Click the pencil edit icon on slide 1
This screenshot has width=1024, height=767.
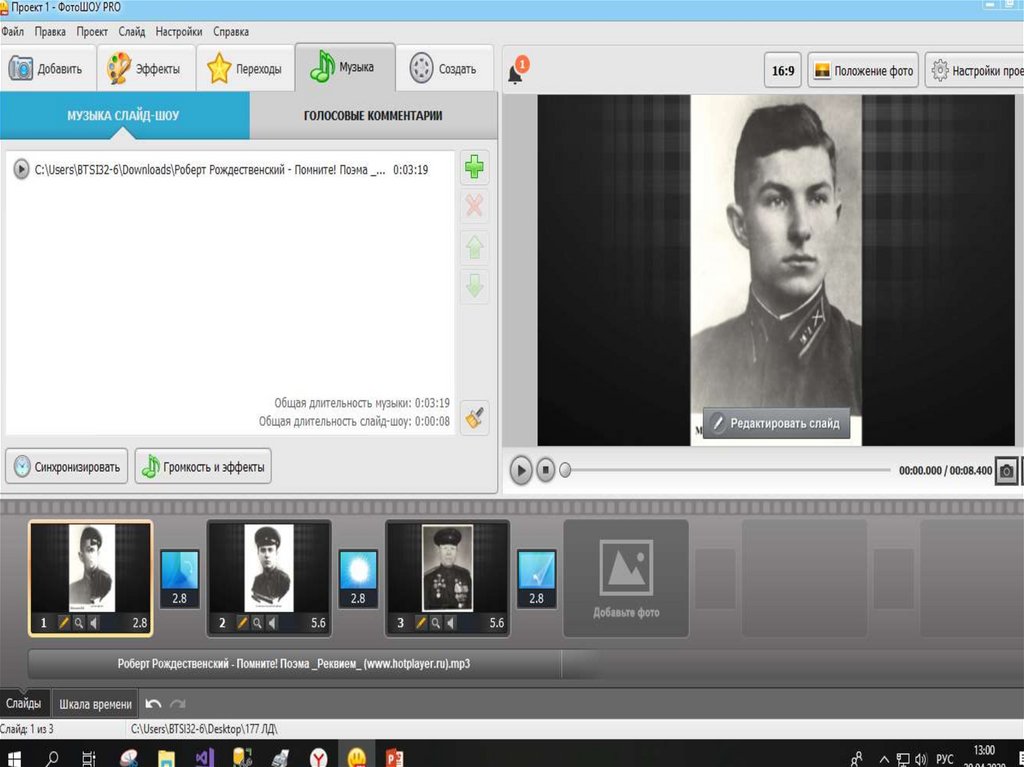pyautogui.click(x=63, y=623)
